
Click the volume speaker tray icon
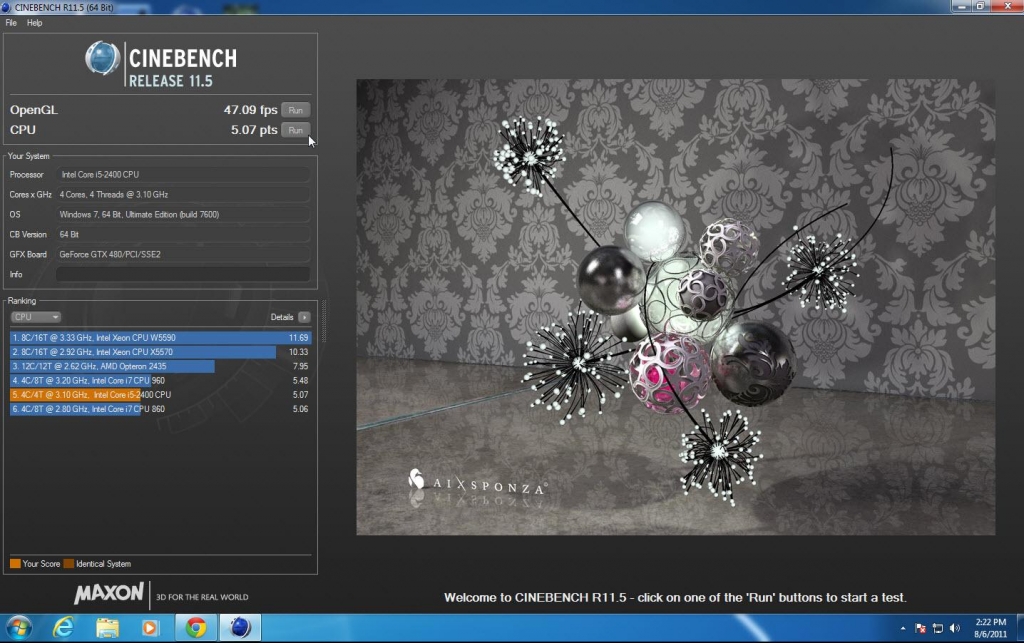(954, 628)
